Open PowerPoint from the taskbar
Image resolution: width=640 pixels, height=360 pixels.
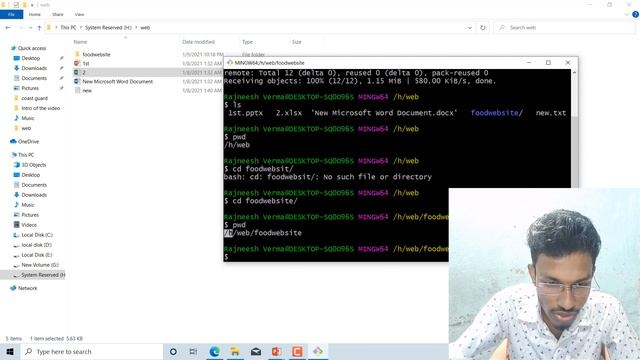click(x=276, y=351)
